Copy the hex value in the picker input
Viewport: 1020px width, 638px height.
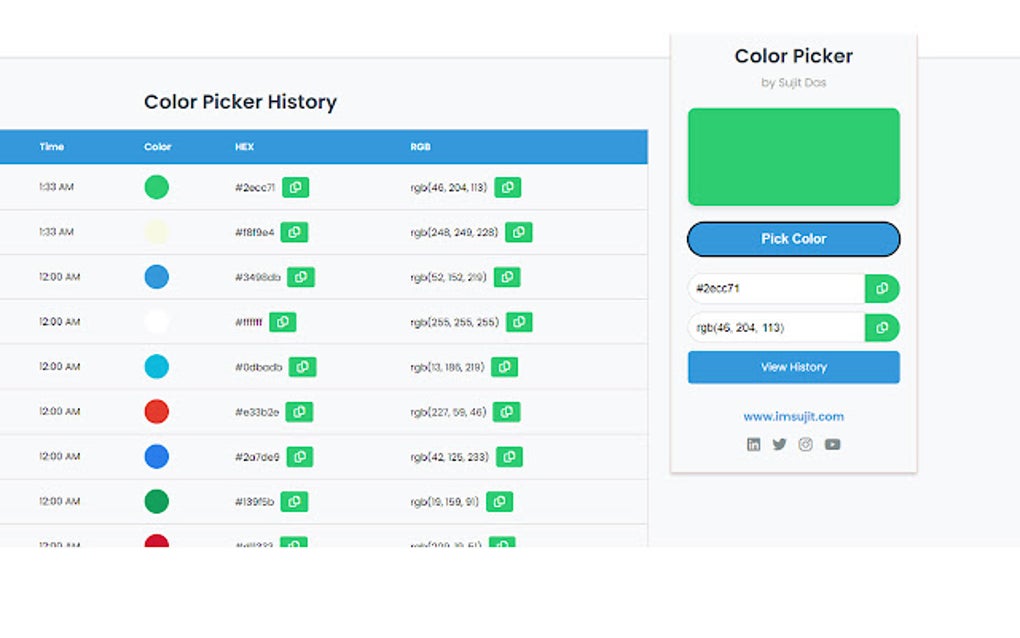(882, 288)
